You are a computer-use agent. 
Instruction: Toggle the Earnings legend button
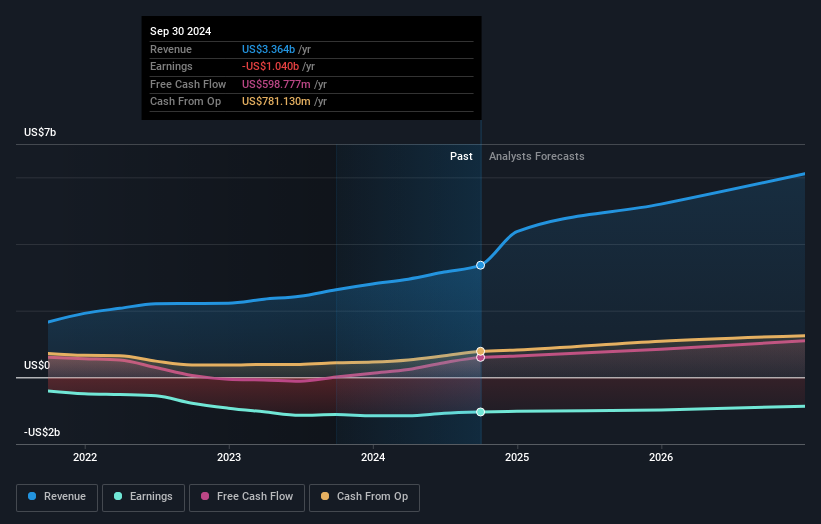click(143, 497)
